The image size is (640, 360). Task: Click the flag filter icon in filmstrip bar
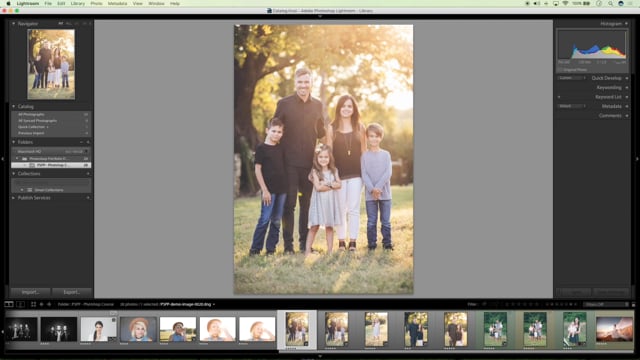[484, 304]
